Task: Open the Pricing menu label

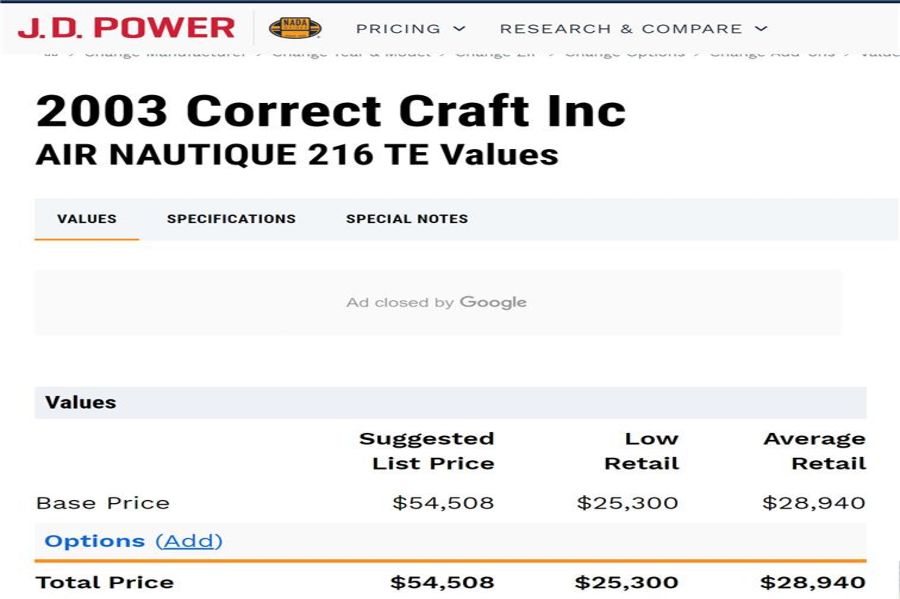Action: [398, 29]
